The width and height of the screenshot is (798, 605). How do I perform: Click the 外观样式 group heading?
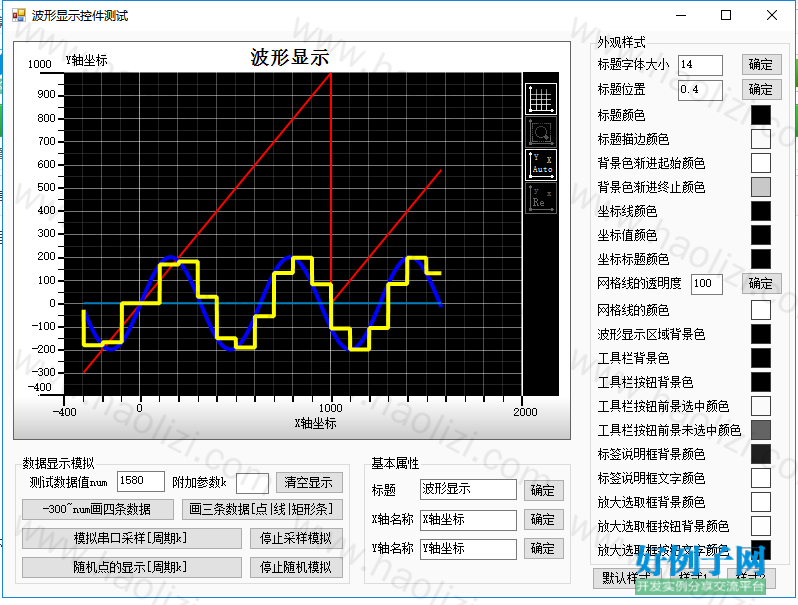pyautogui.click(x=621, y=42)
